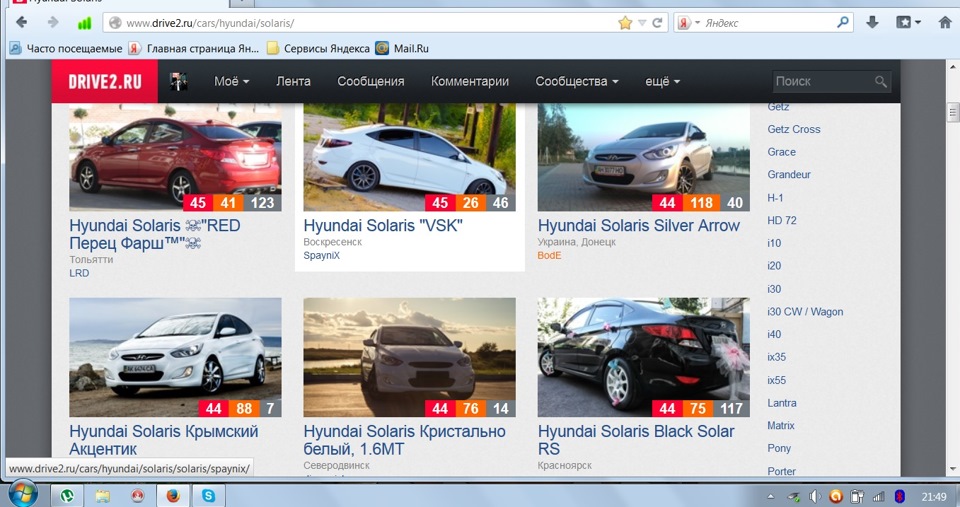
Task: Open the Кристально белый car photo
Action: [x=410, y=358]
